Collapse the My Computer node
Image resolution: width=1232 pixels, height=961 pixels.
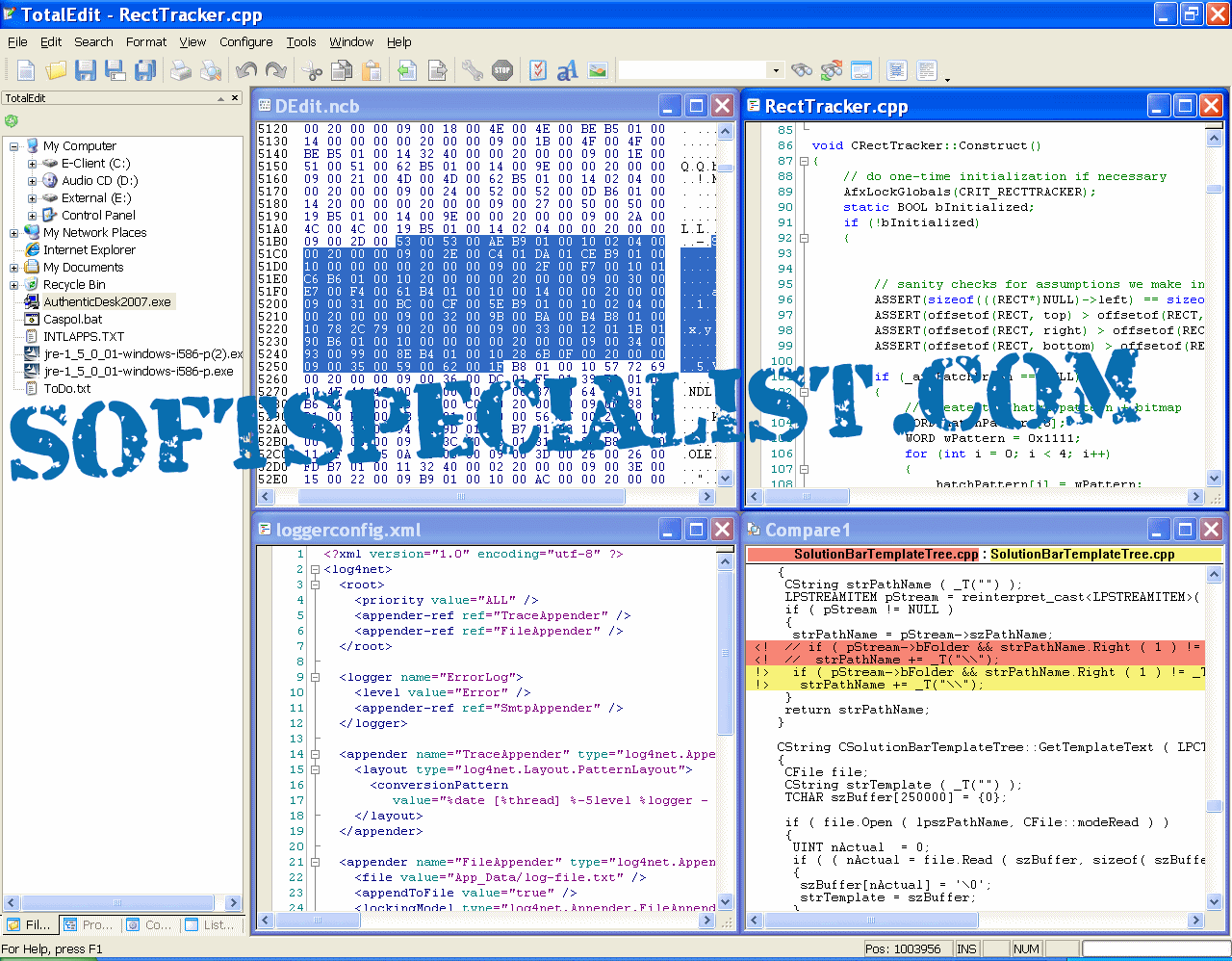click(x=14, y=146)
